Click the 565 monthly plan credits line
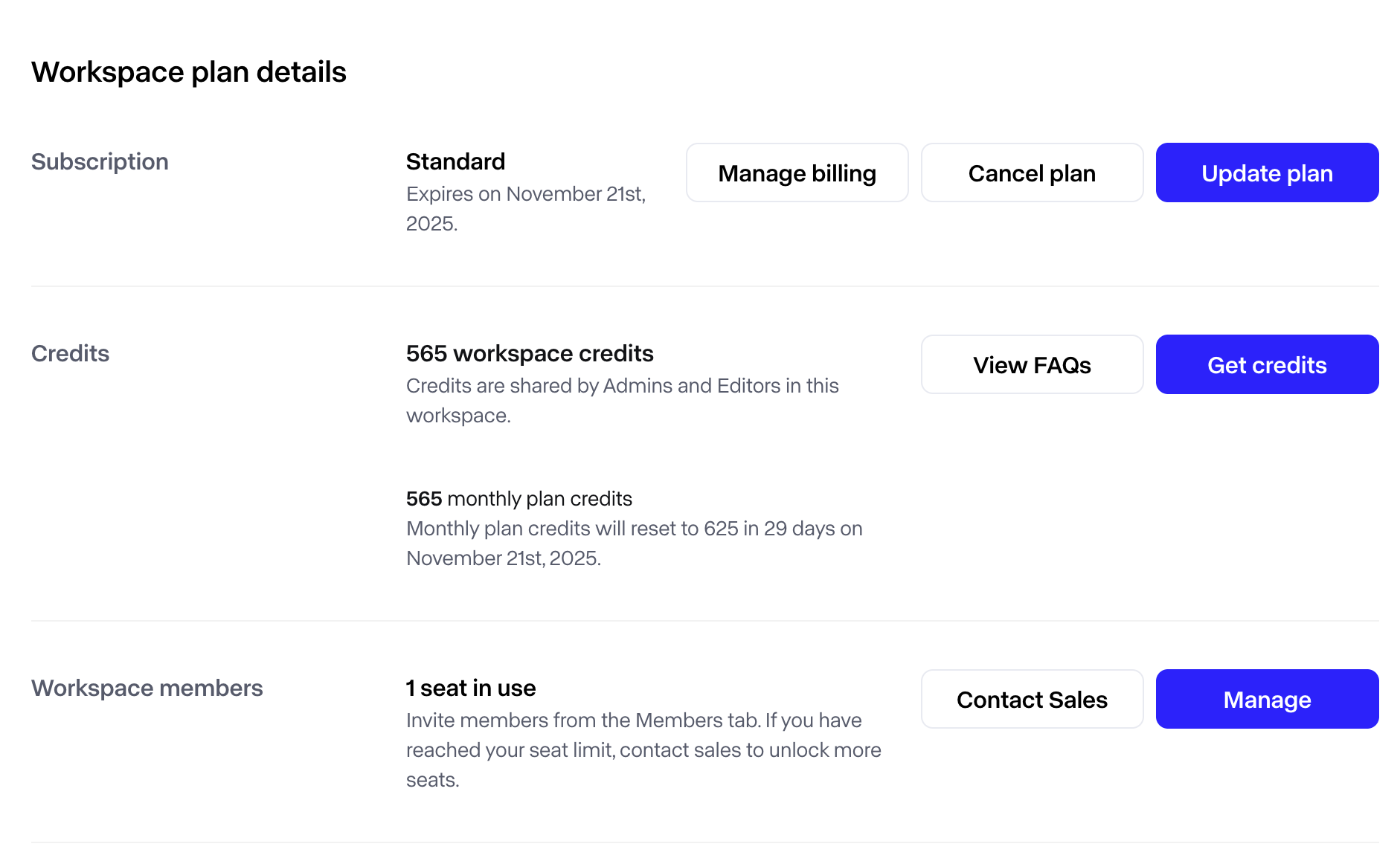Screen dimensions: 1400x864 coord(519,498)
